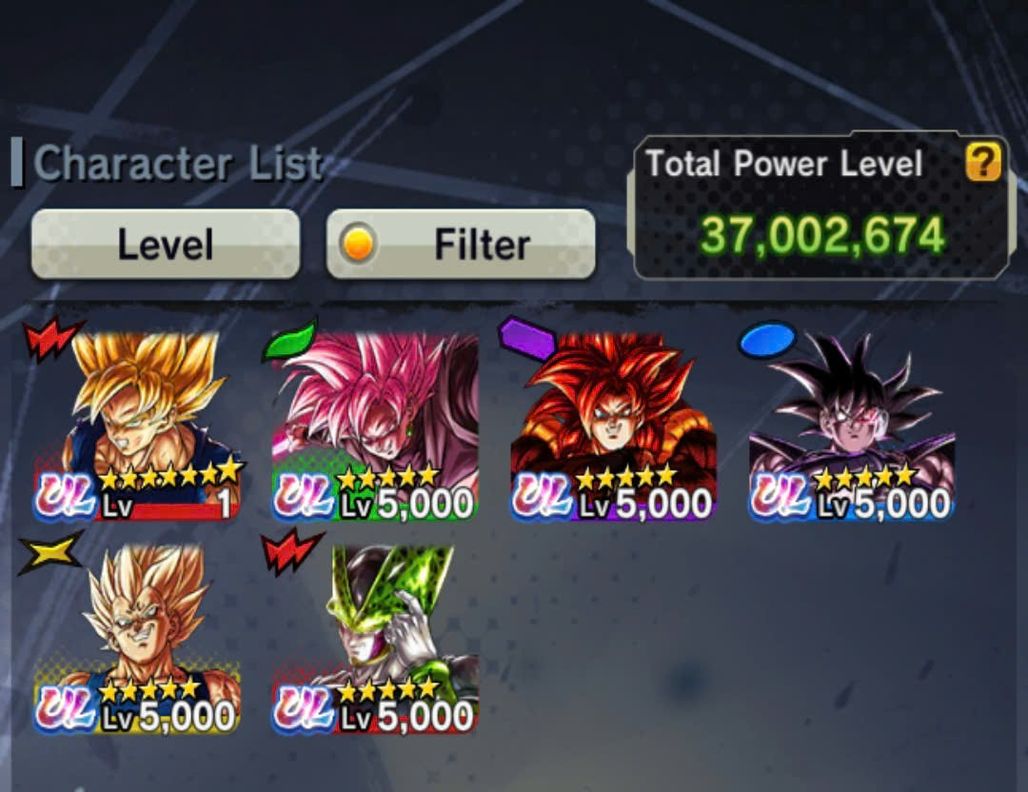Click the yellow question mark help icon

tap(983, 162)
